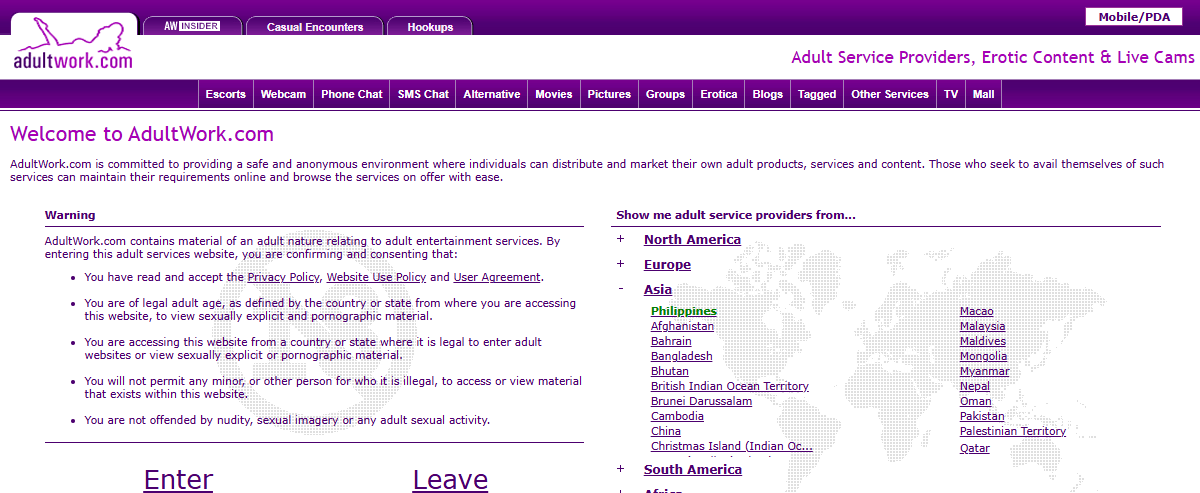Open the User Agreement link
The width and height of the screenshot is (1200, 493).
pyautogui.click(x=497, y=277)
